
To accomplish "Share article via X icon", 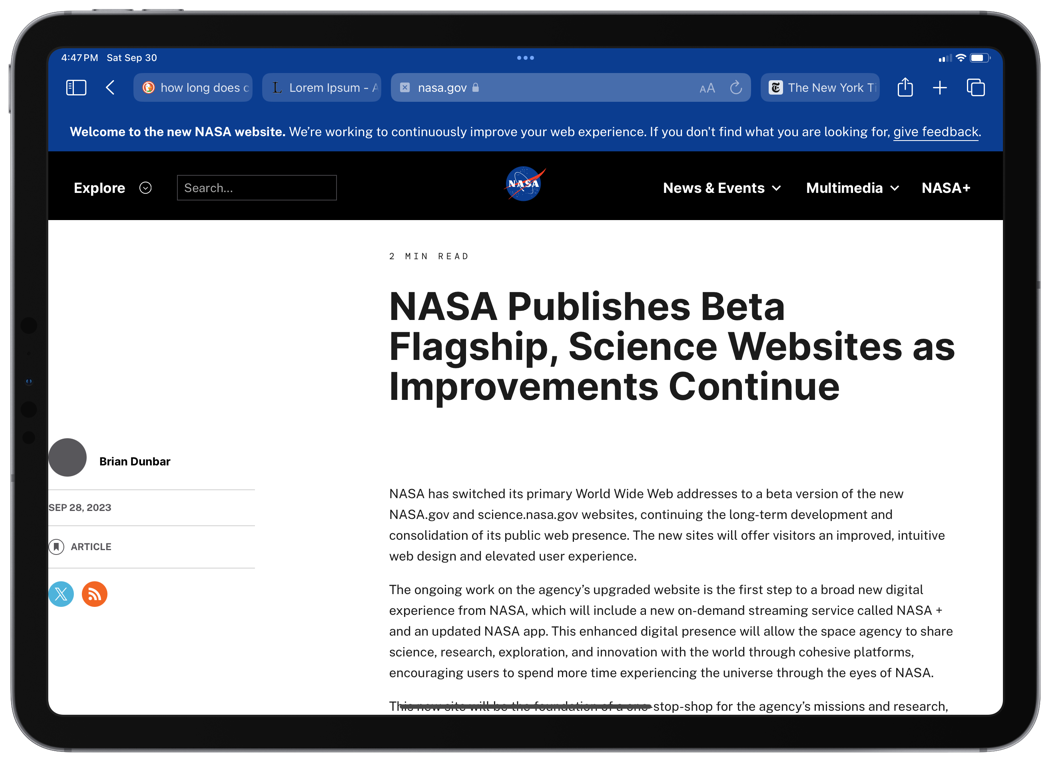I will (x=61, y=594).
